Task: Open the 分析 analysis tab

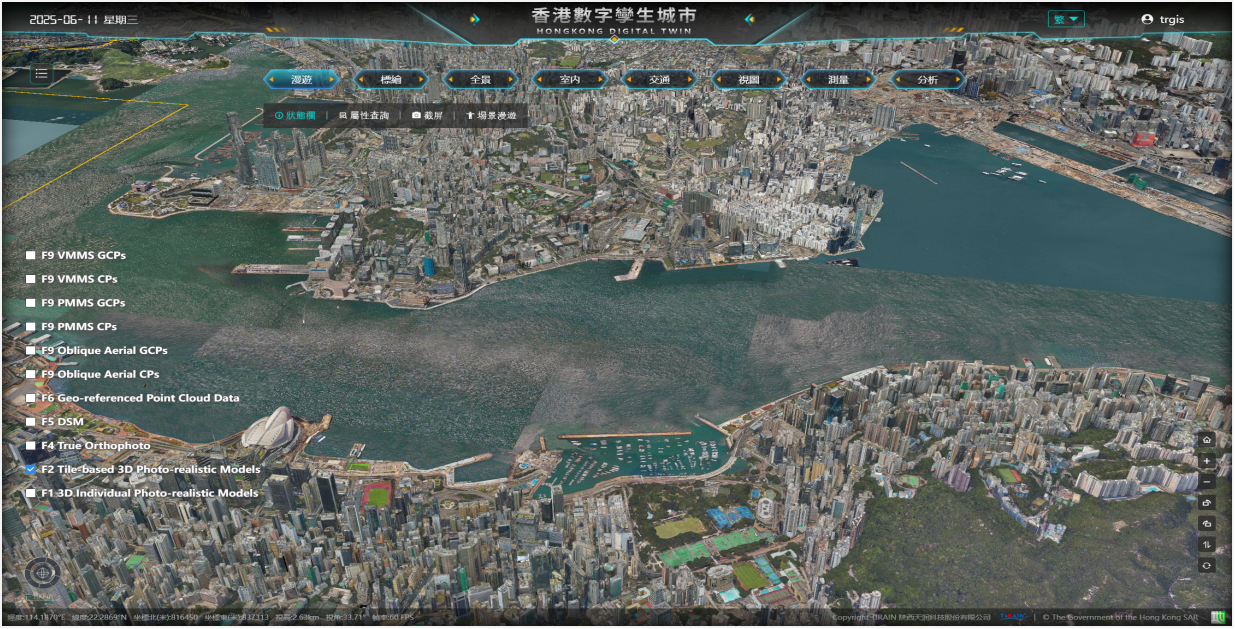Action: click(927, 79)
